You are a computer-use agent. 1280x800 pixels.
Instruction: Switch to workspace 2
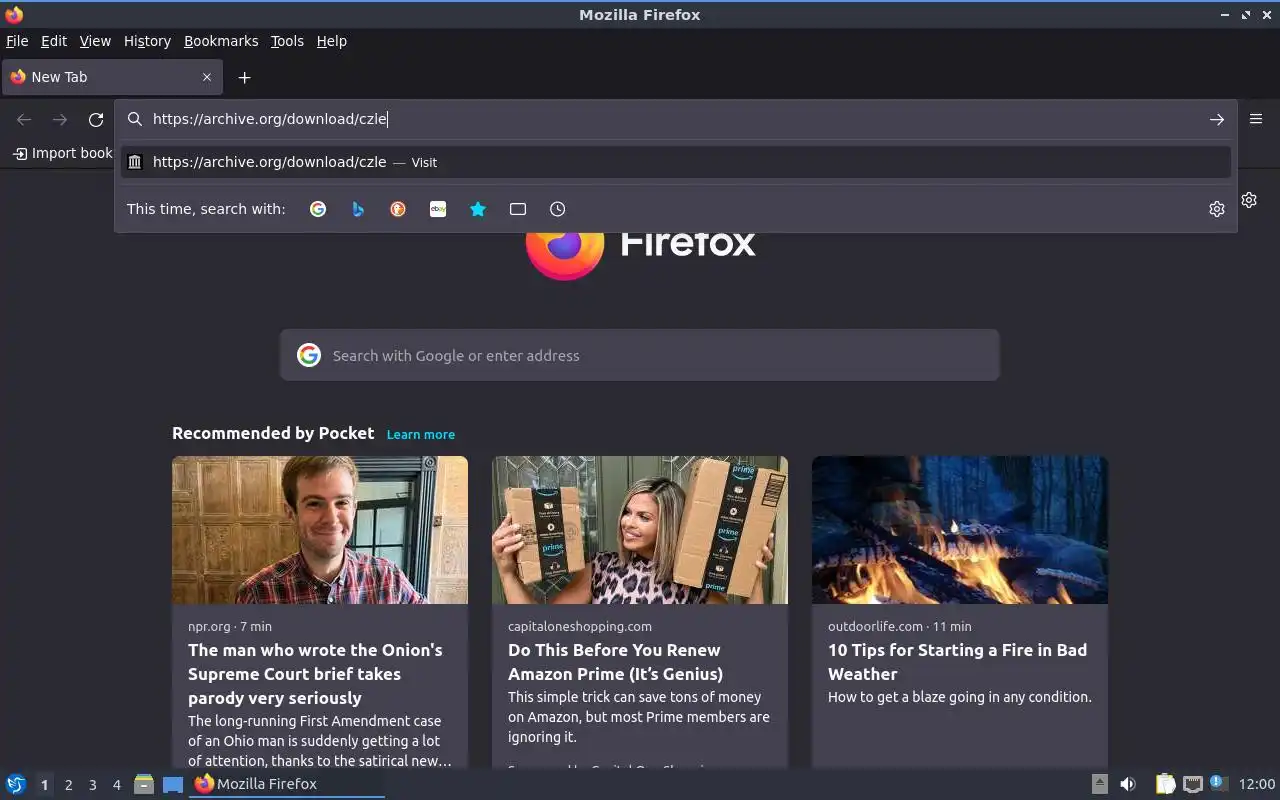(x=68, y=785)
